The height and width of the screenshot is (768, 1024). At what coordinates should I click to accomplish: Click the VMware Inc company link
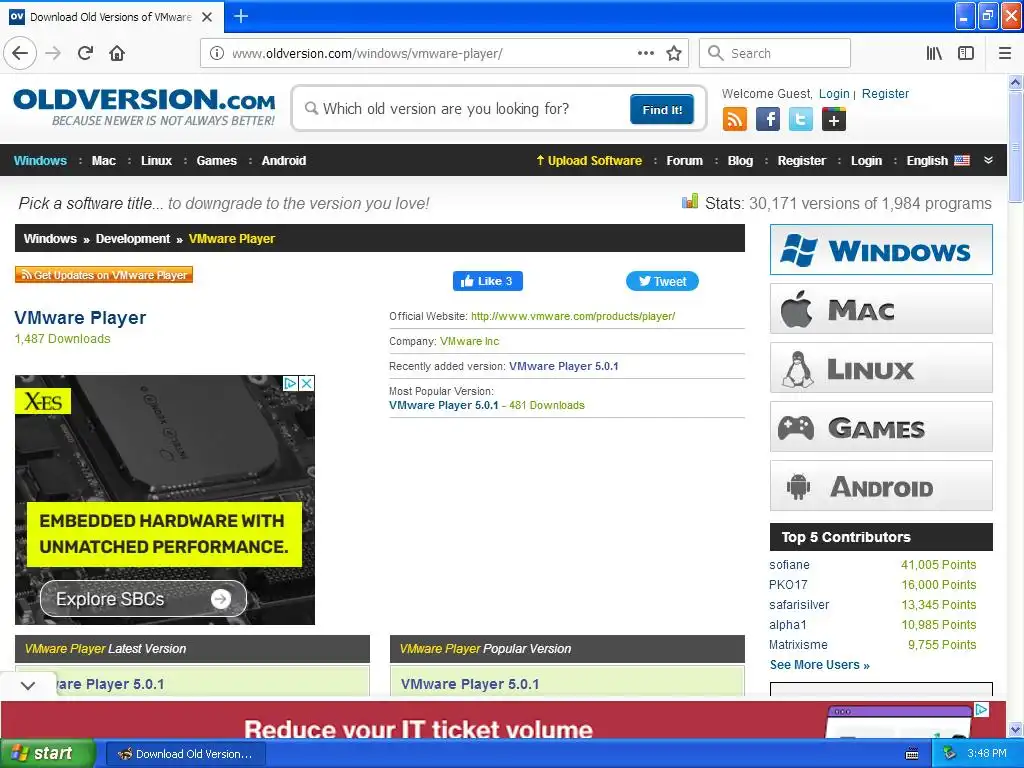pos(469,341)
